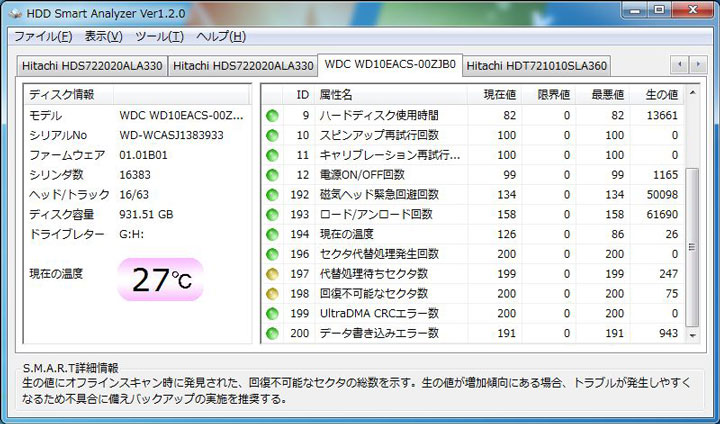The height and width of the screenshot is (424, 720).
Task: Switch to the second Hitachi HDS722020ALA330 tab
Action: pos(243,66)
